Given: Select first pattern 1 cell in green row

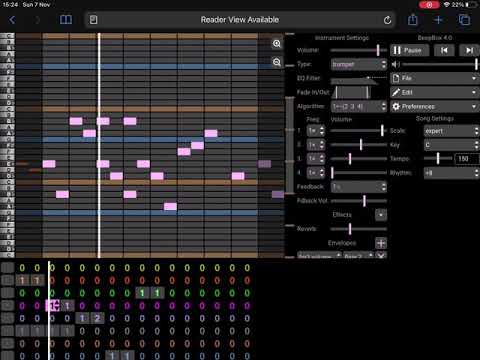Looking at the screenshot, I should [142, 293].
